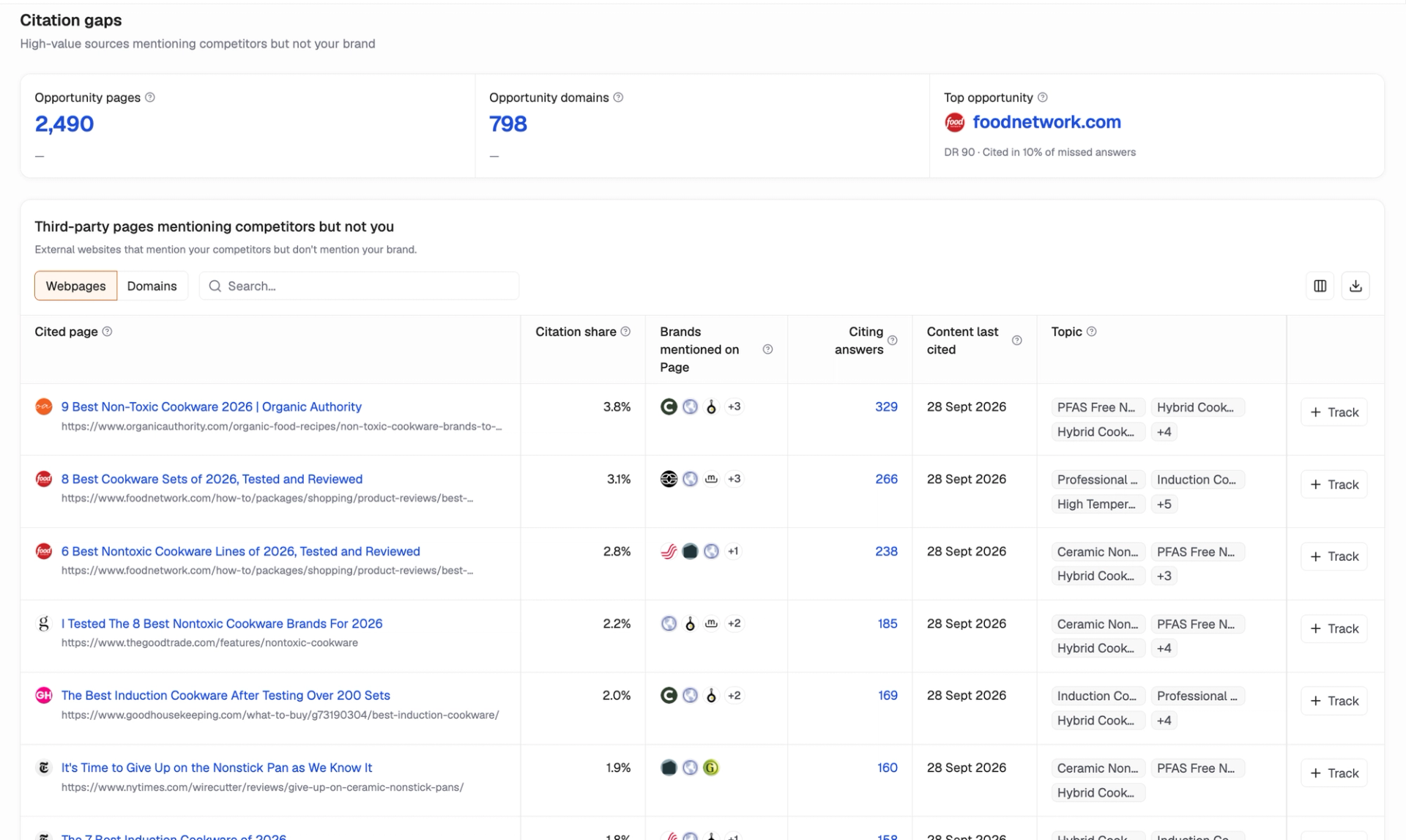The width and height of the screenshot is (1406, 840).
Task: Click the Search input field
Action: [359, 286]
